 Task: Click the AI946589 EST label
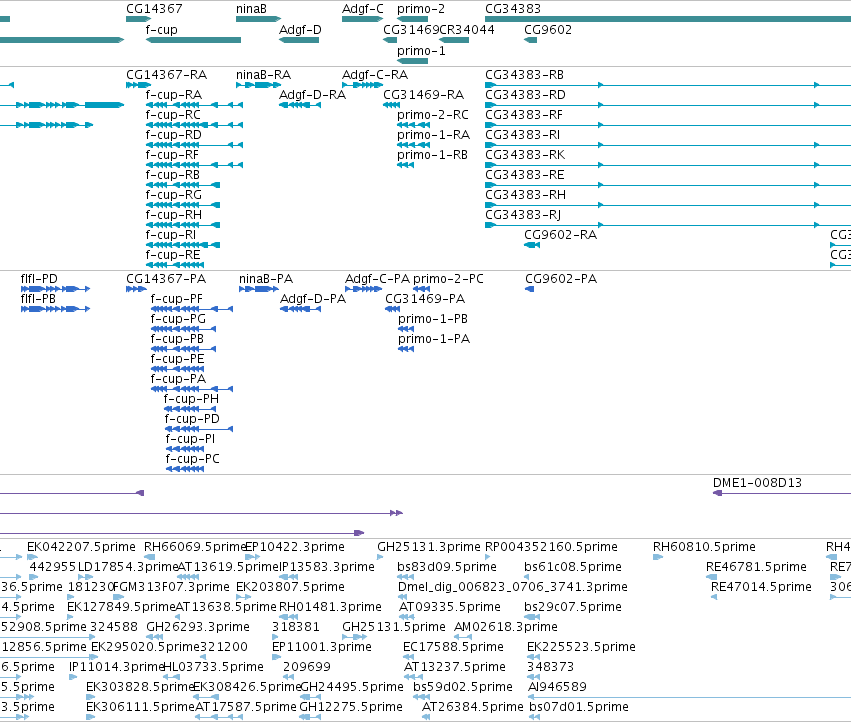[557, 687]
